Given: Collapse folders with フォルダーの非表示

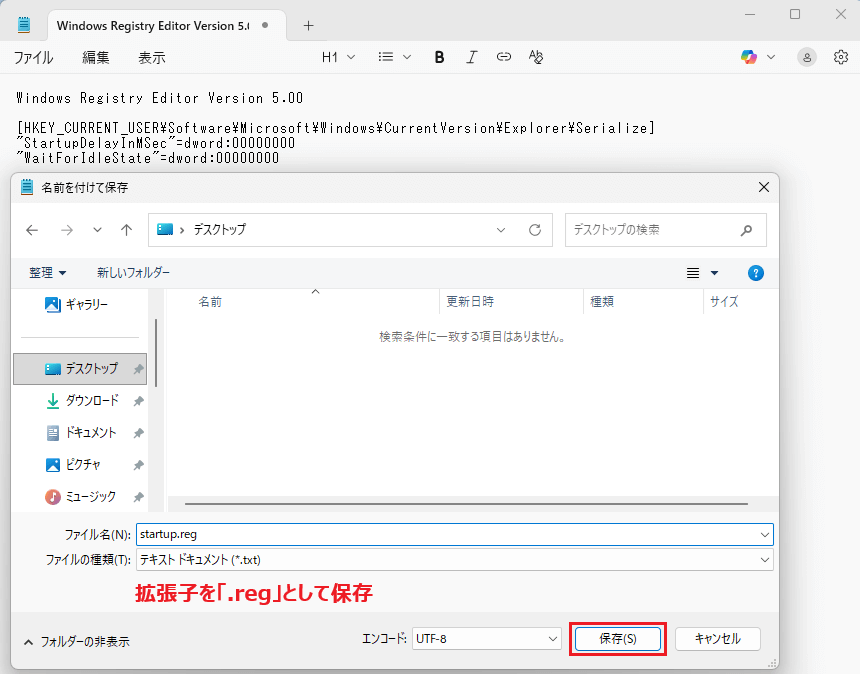Looking at the screenshot, I should coord(76,641).
